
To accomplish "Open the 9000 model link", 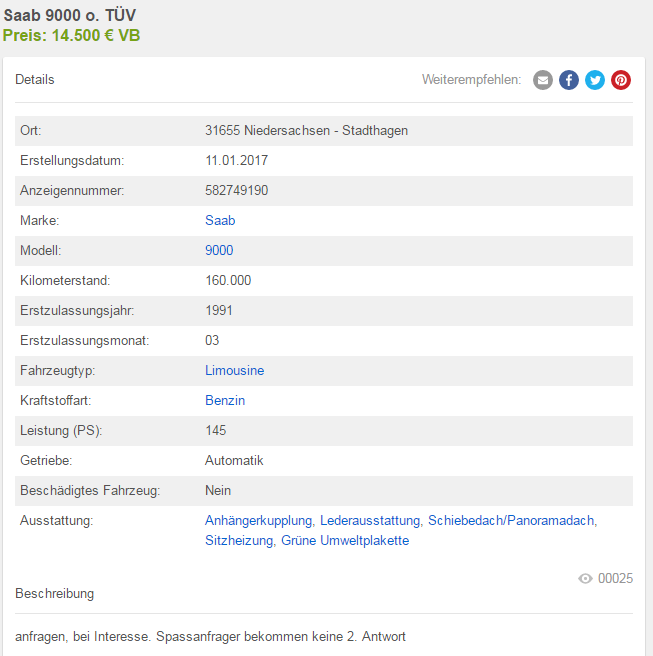I will pyautogui.click(x=219, y=250).
